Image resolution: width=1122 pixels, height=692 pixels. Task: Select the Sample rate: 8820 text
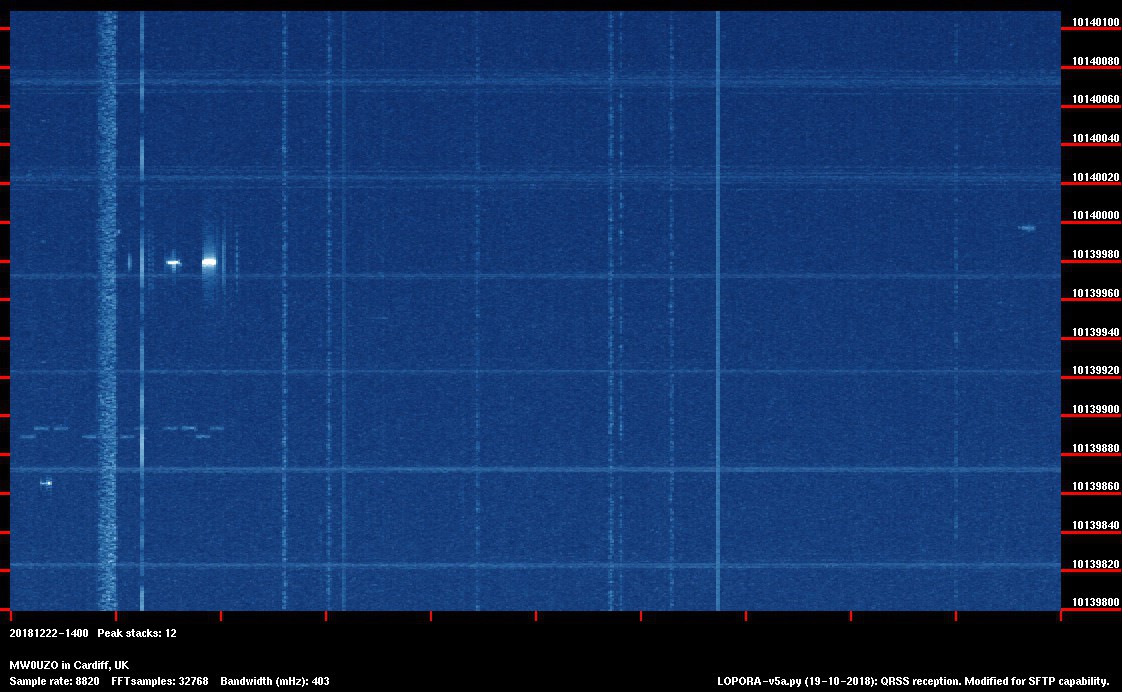tap(54, 681)
